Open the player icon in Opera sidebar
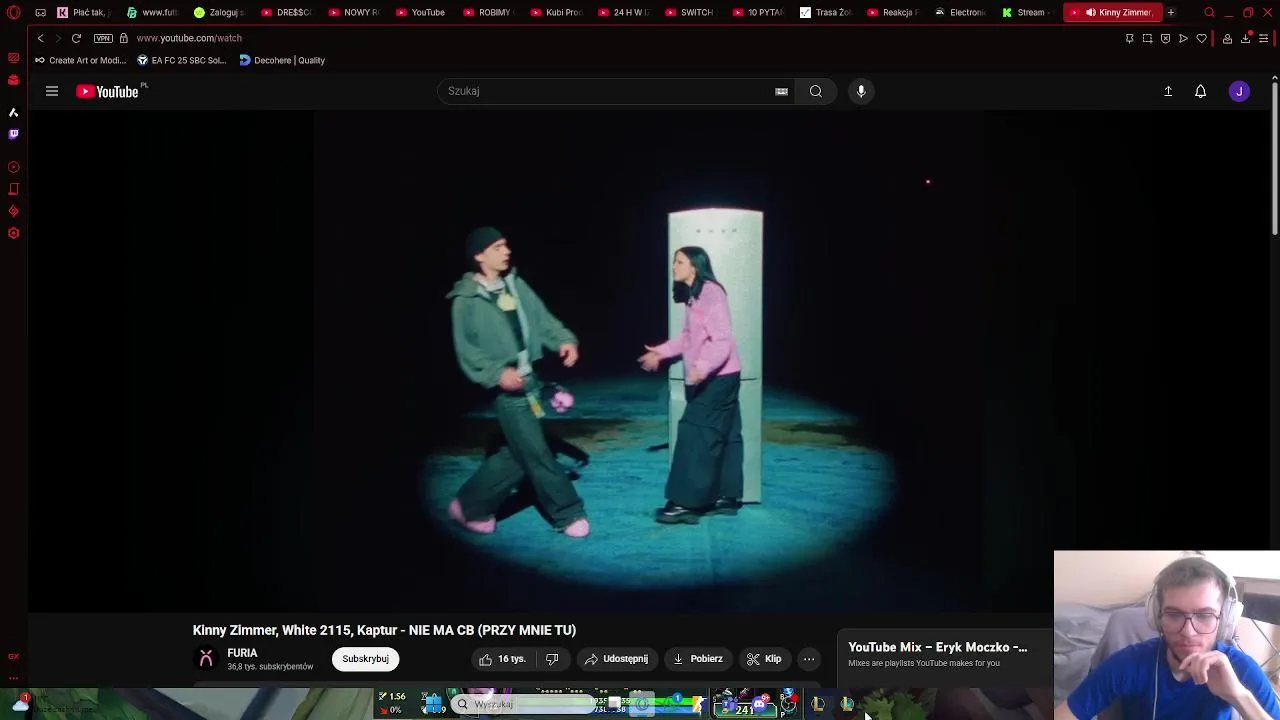The height and width of the screenshot is (720, 1280). coord(13,167)
